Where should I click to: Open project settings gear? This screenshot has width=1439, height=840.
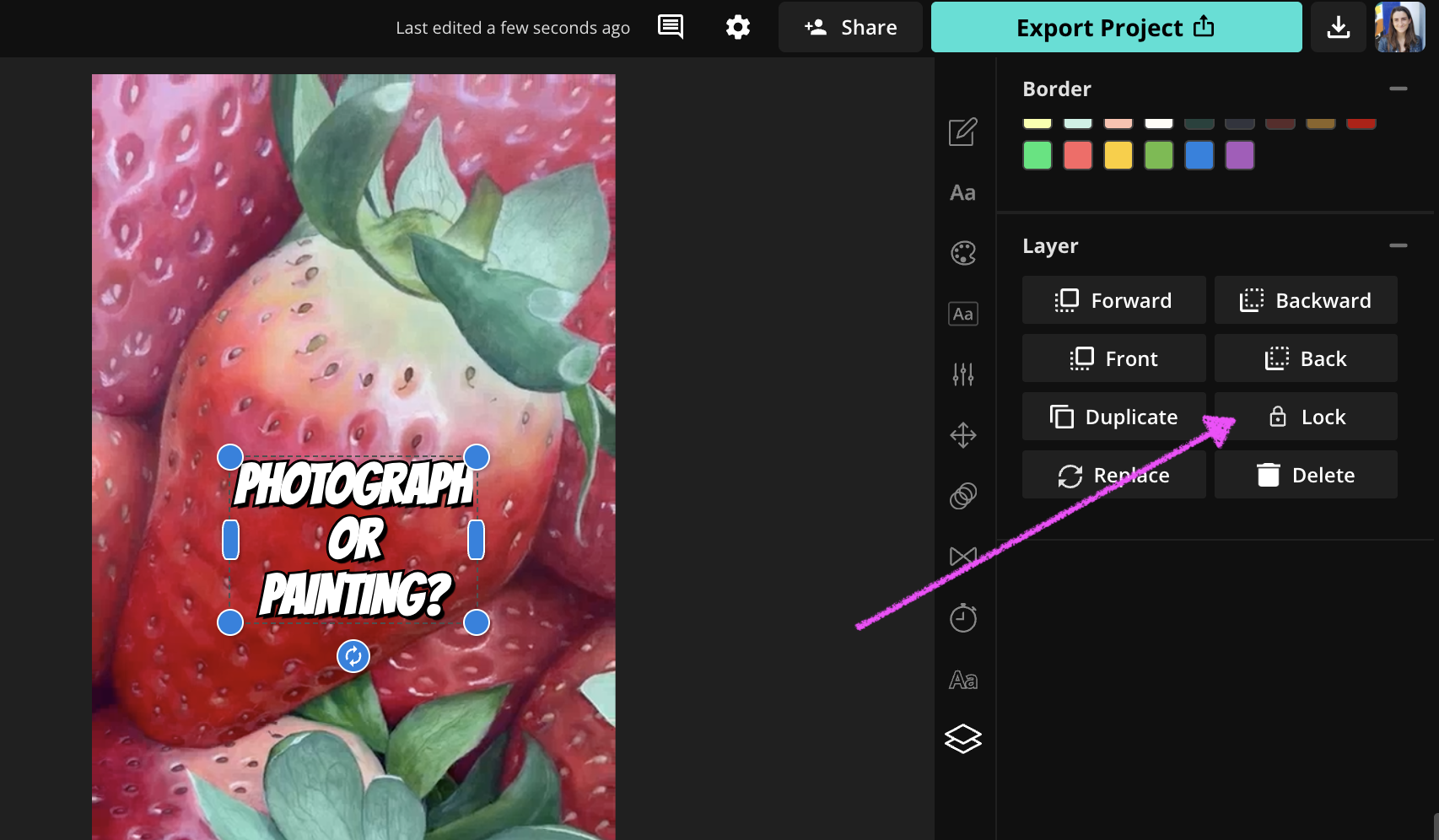738,27
